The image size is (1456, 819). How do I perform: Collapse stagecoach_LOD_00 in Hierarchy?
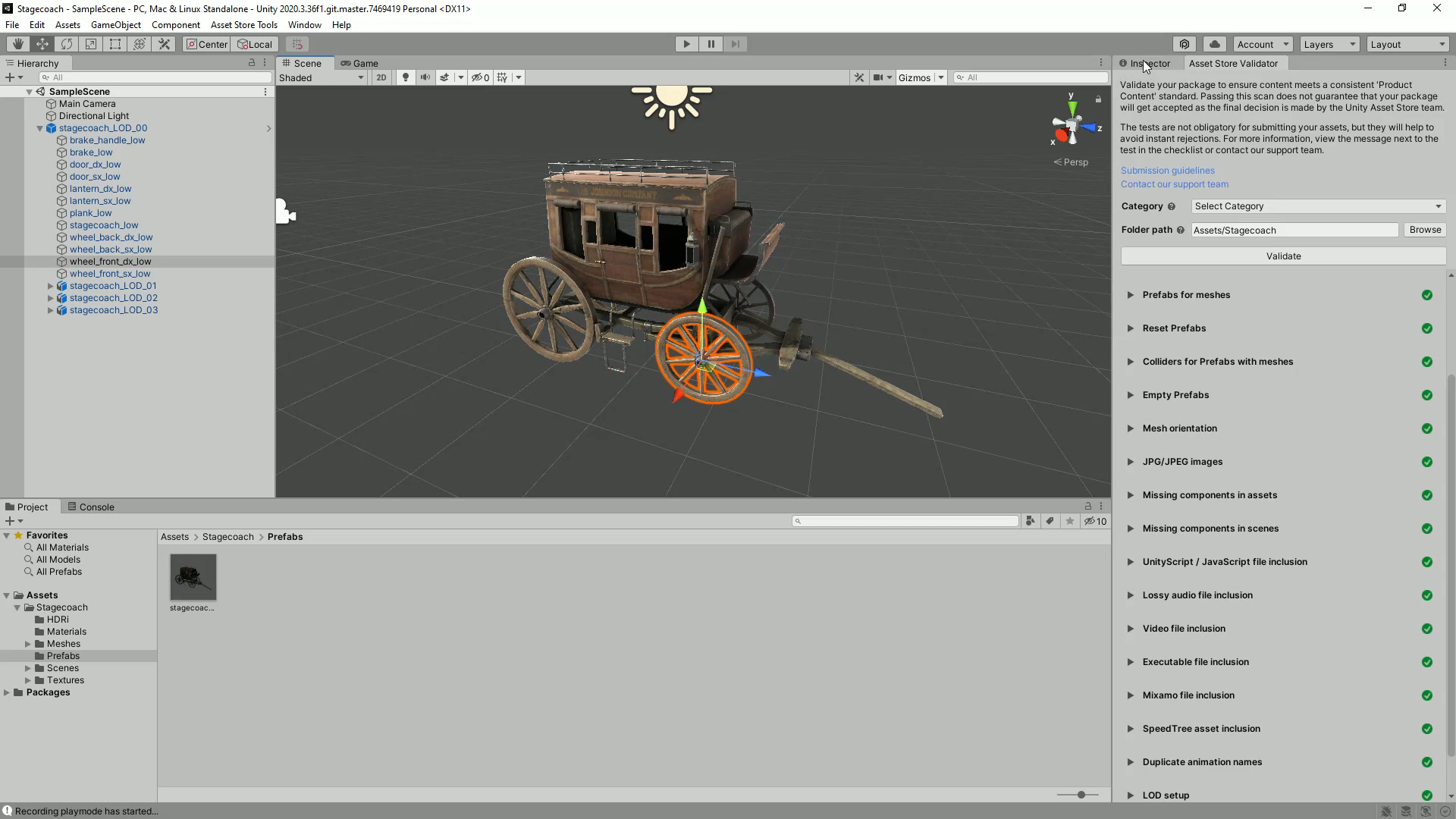40,128
